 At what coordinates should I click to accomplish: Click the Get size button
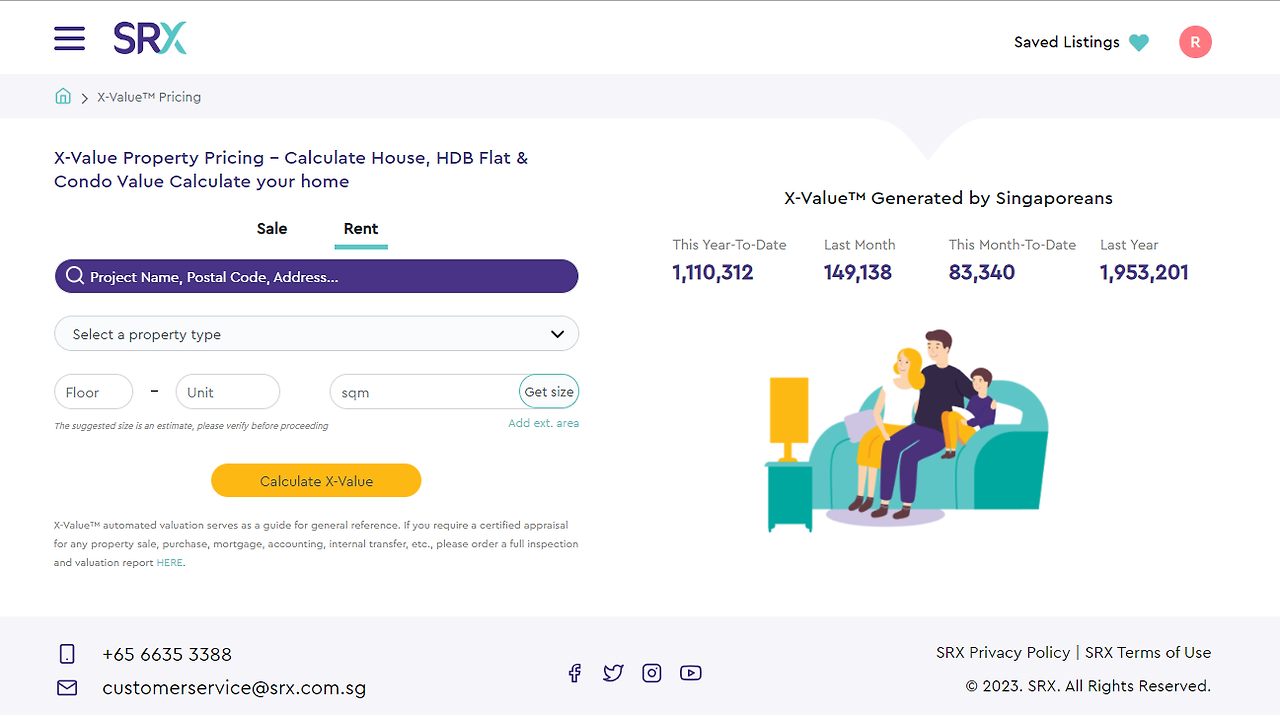(x=549, y=392)
